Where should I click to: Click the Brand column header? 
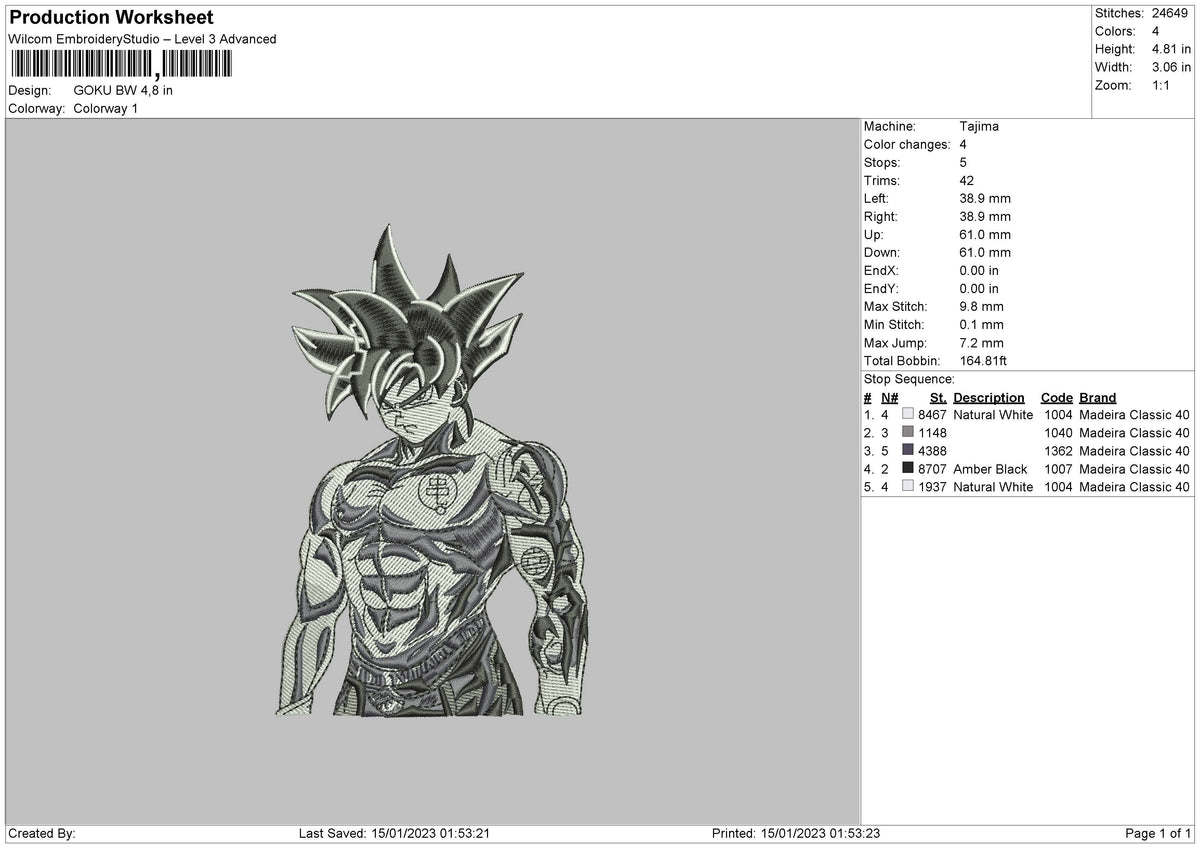1098,397
